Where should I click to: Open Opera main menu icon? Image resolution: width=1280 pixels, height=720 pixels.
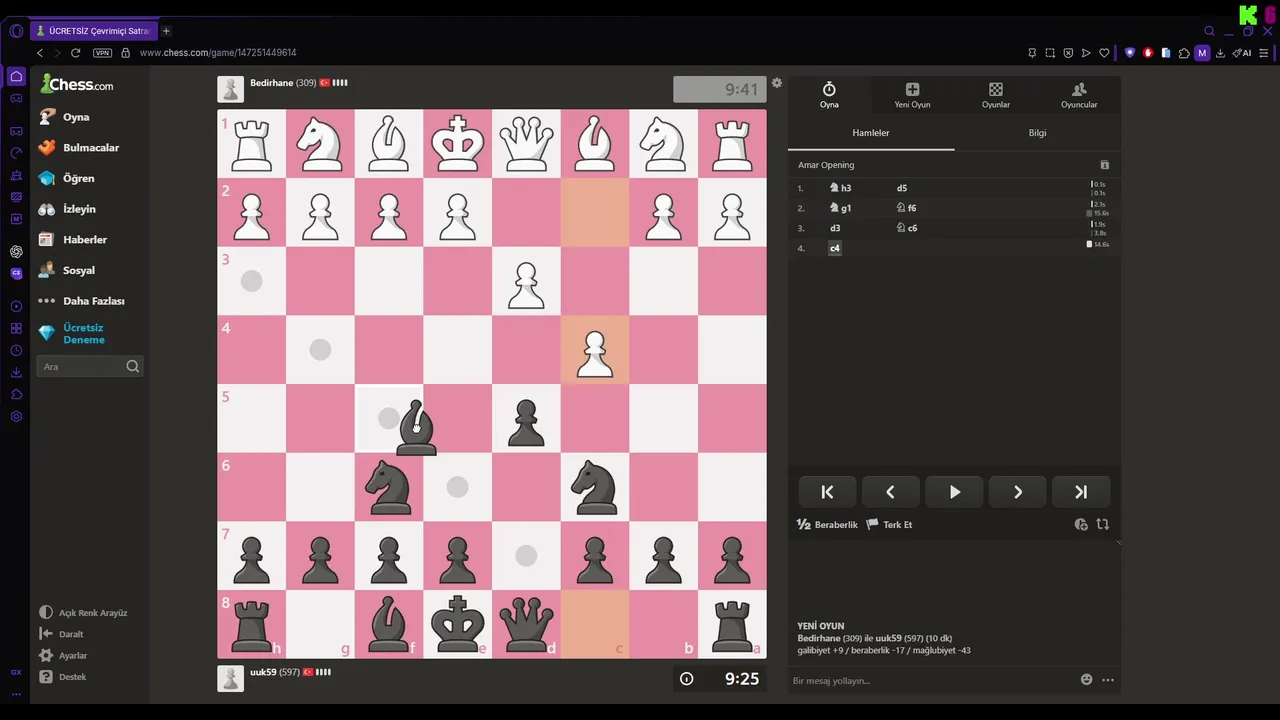coord(16,31)
